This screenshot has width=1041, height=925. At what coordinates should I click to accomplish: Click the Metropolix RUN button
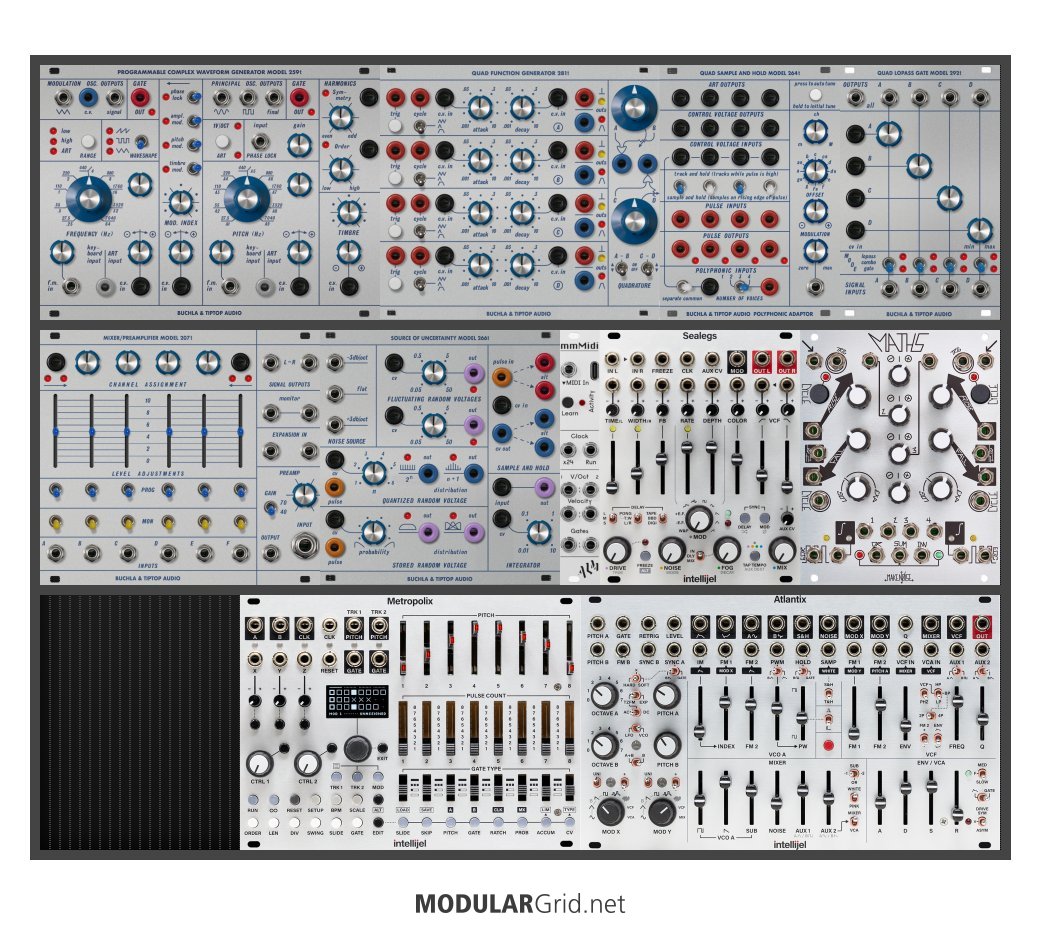252,800
